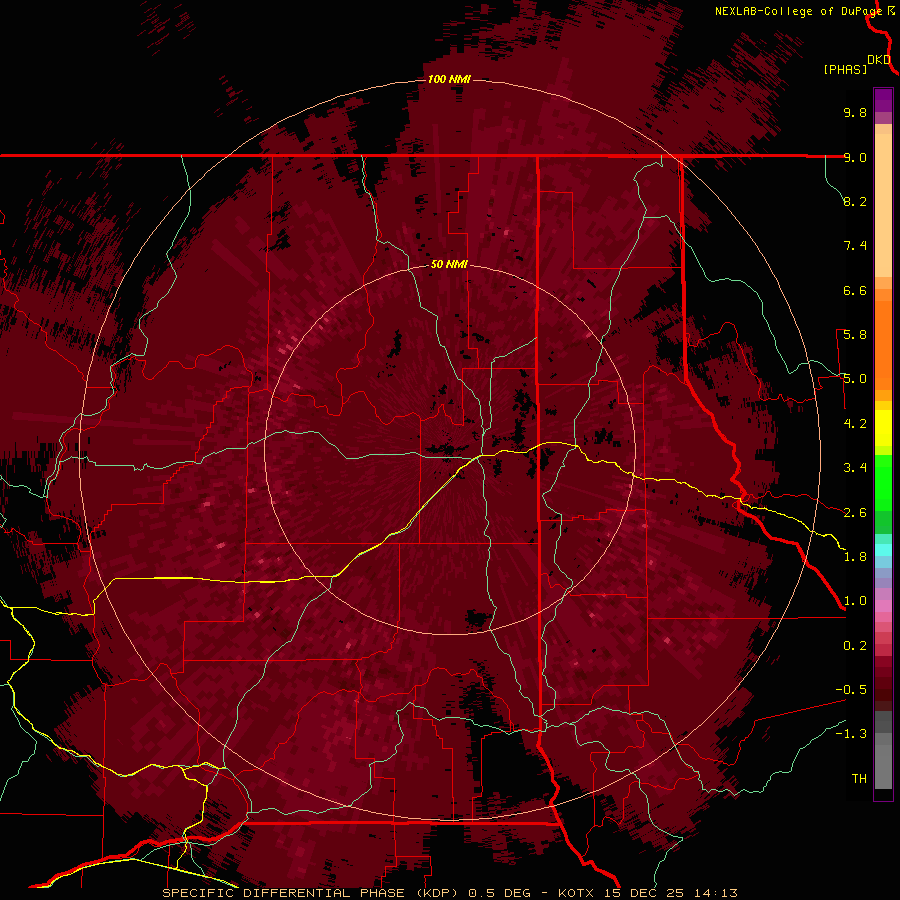Pick the pink band near 1.0 on scale
Viewport: 900px width, 900px height.
click(883, 606)
